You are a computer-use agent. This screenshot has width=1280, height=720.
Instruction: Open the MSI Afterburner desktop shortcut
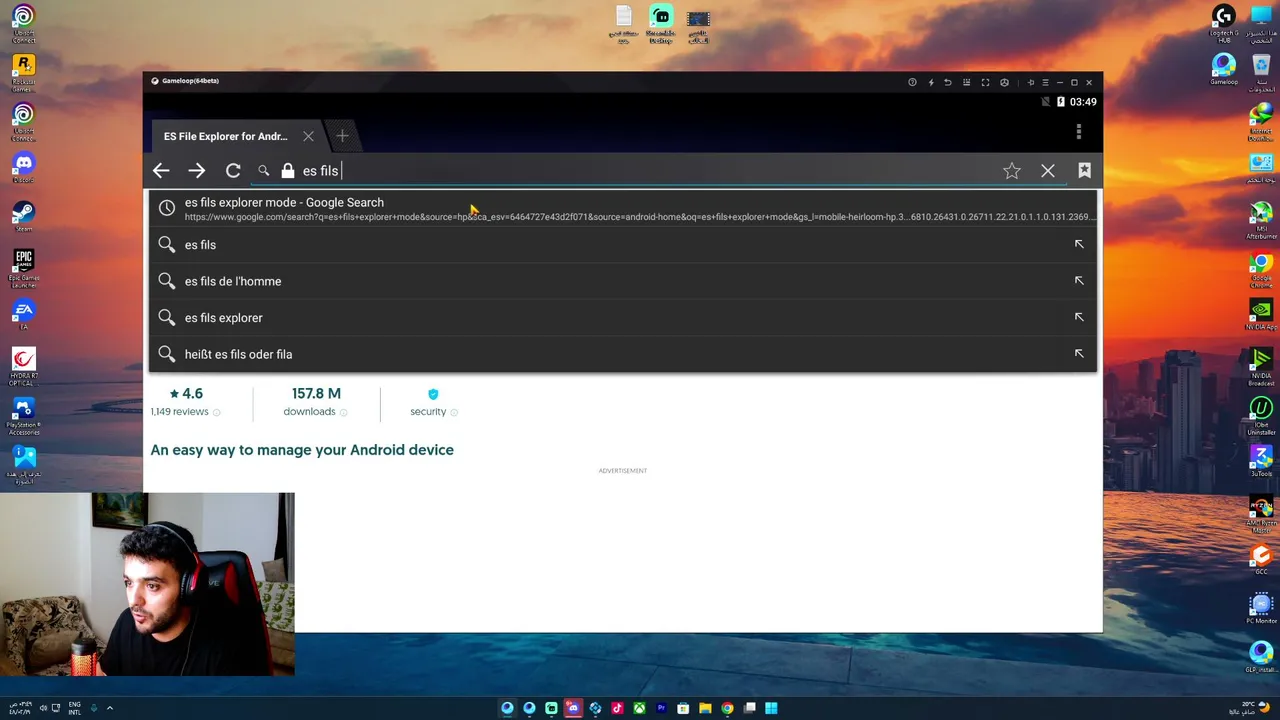[1261, 217]
